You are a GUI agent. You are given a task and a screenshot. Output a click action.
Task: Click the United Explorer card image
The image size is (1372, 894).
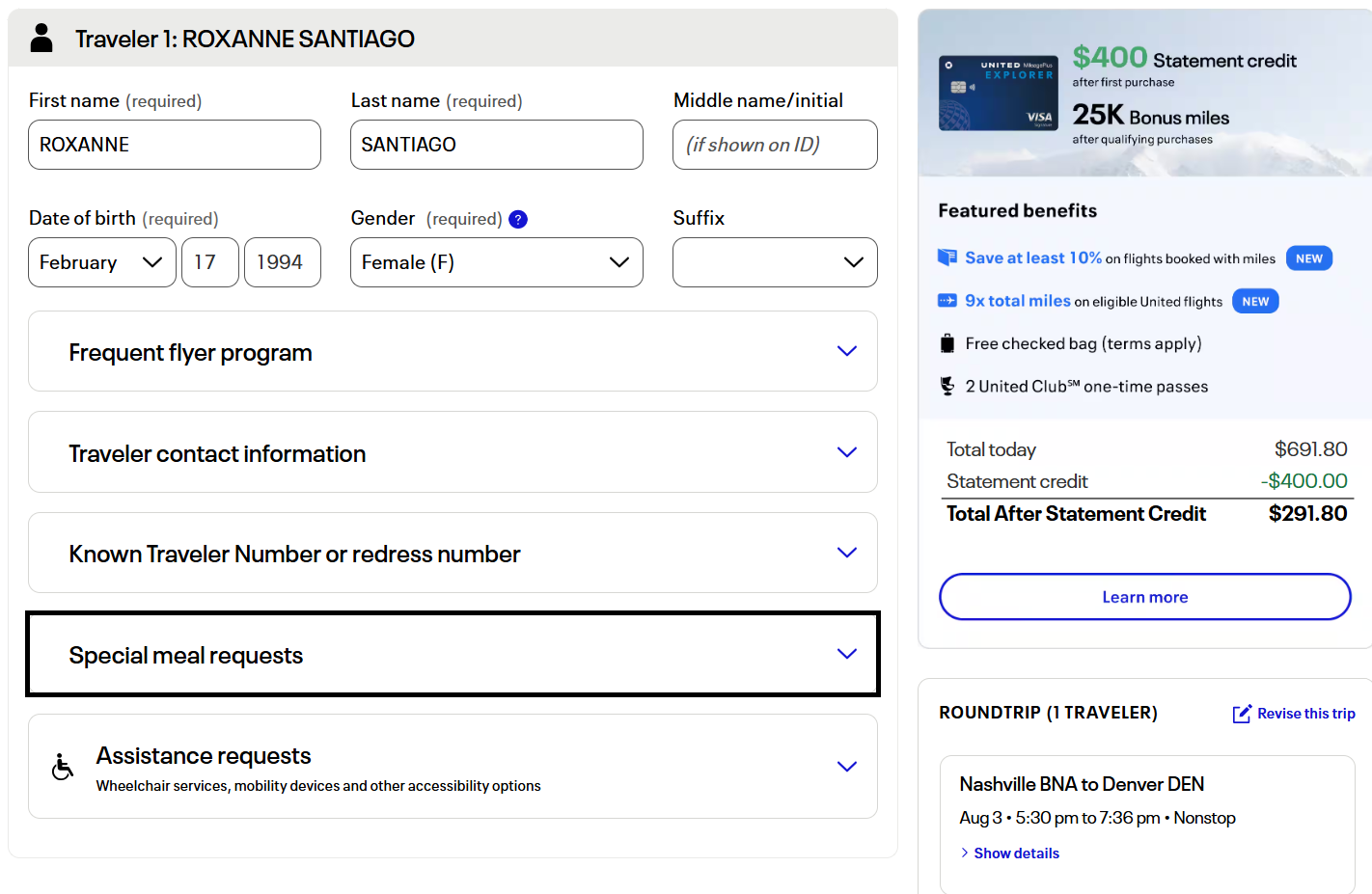[x=999, y=93]
